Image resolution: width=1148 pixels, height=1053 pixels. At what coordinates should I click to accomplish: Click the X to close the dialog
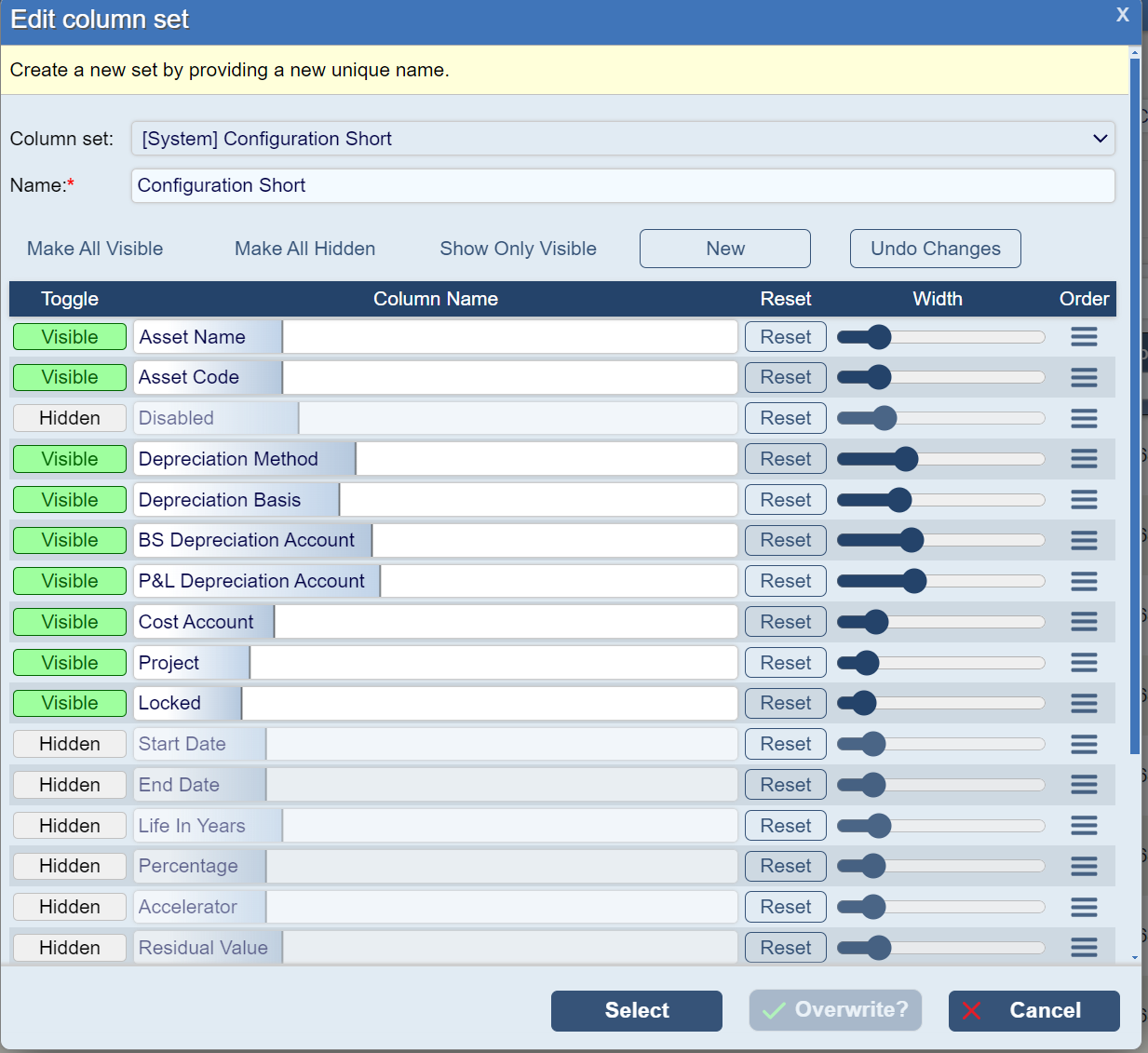tap(1122, 15)
